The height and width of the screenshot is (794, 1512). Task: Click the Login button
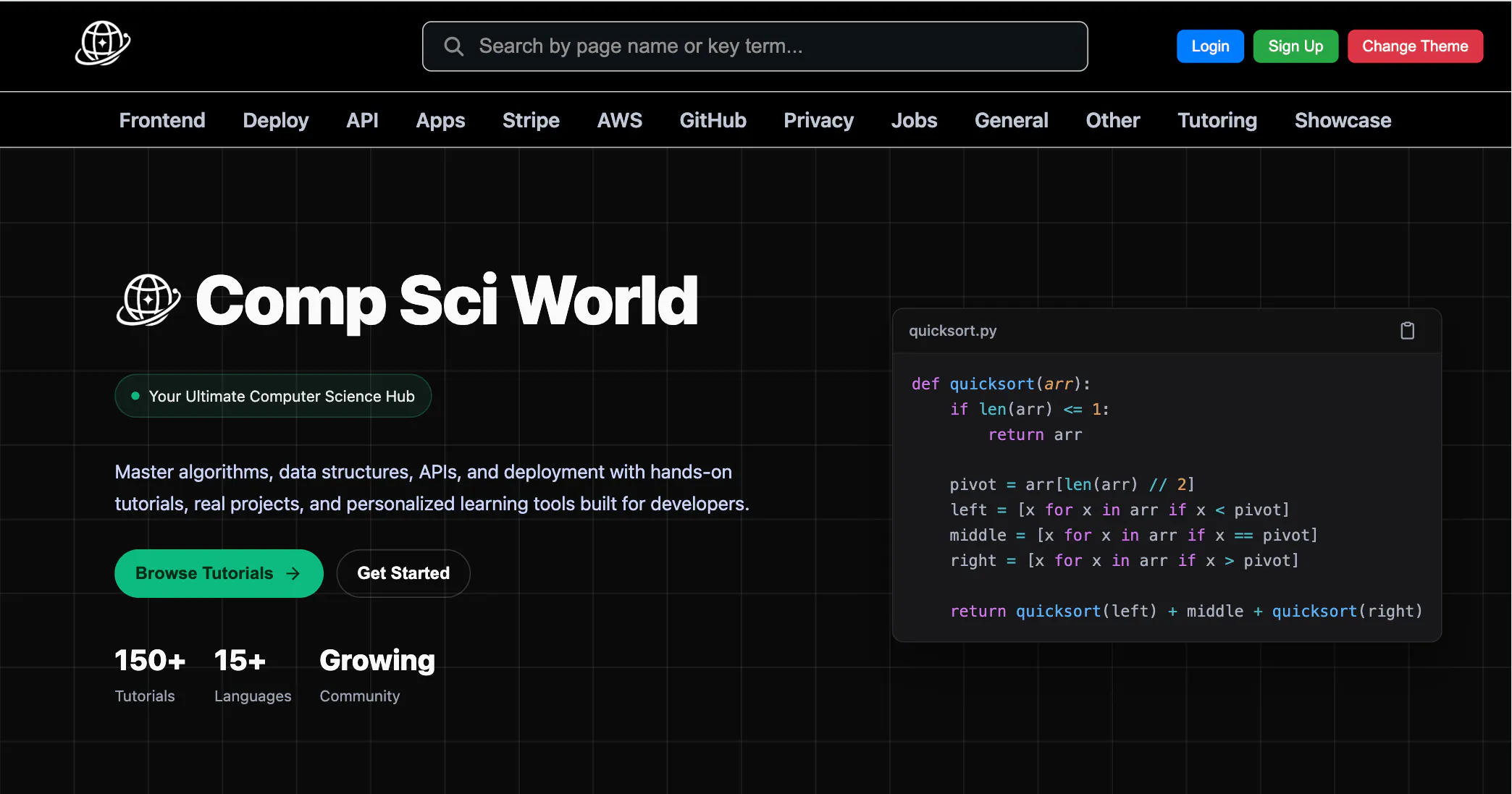[x=1210, y=46]
